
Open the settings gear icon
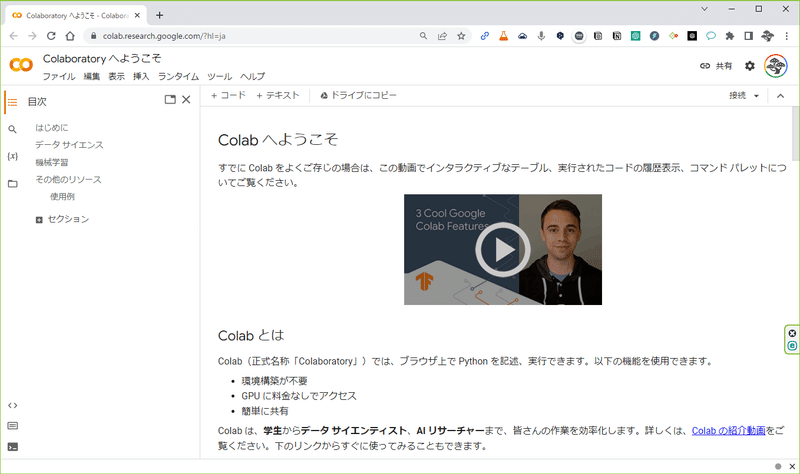pyautogui.click(x=749, y=66)
